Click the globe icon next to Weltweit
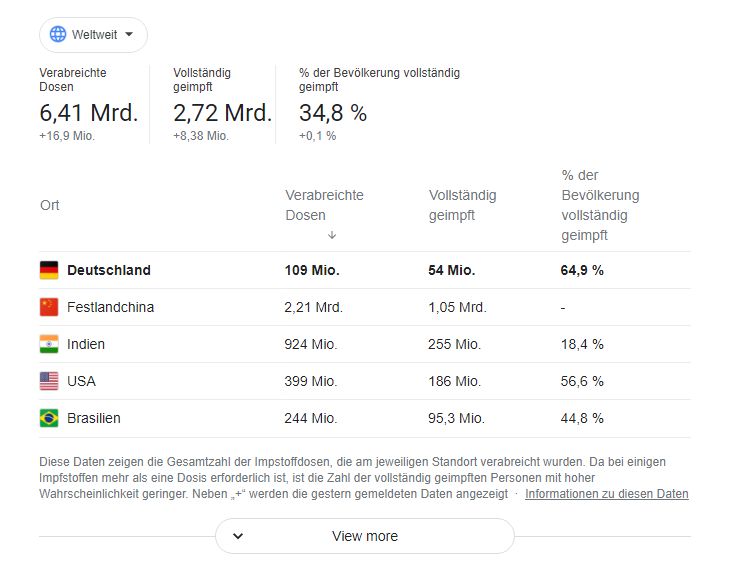 (x=58, y=35)
